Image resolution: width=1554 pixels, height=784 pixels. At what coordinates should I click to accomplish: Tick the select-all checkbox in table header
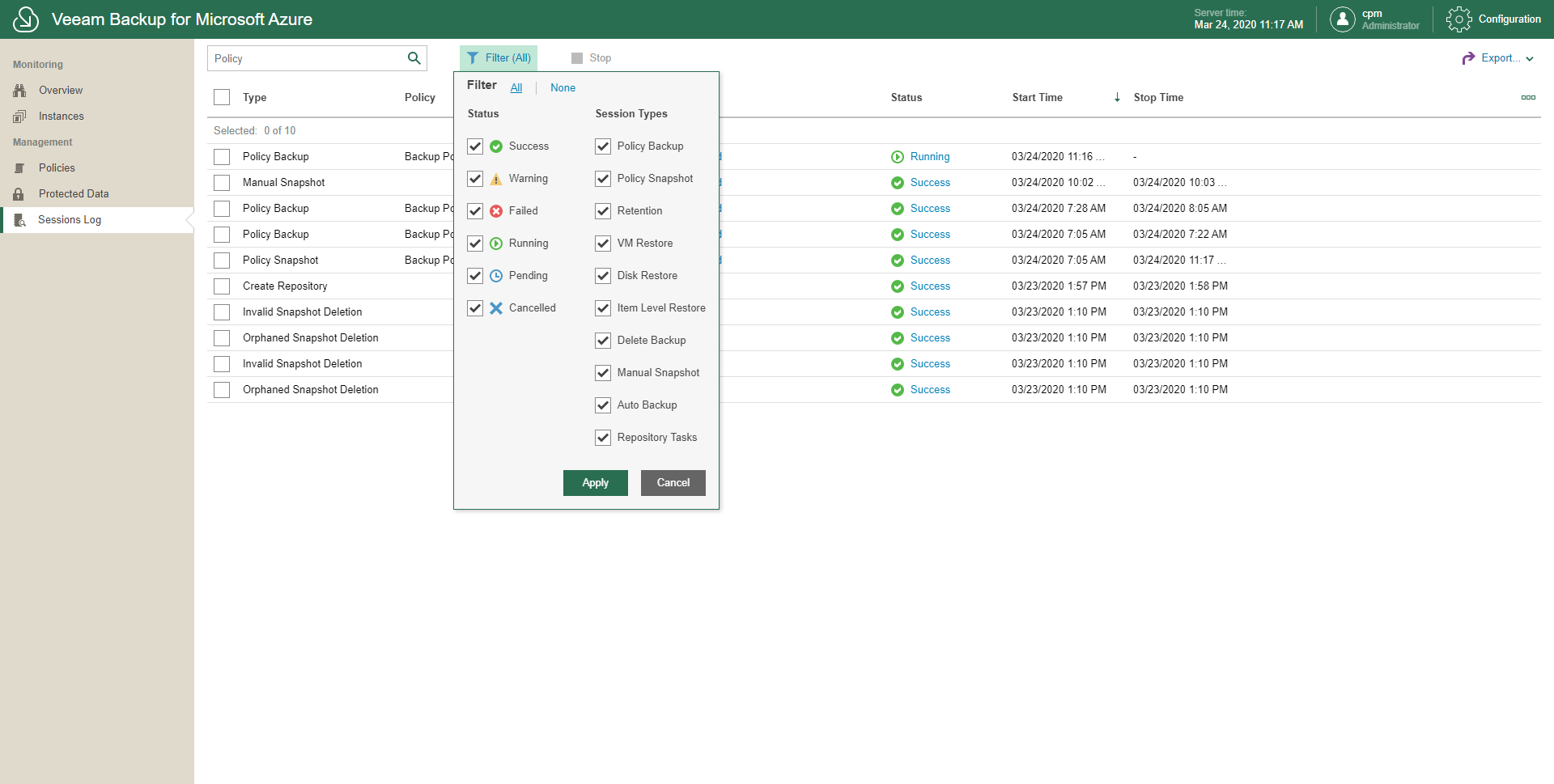pyautogui.click(x=222, y=97)
